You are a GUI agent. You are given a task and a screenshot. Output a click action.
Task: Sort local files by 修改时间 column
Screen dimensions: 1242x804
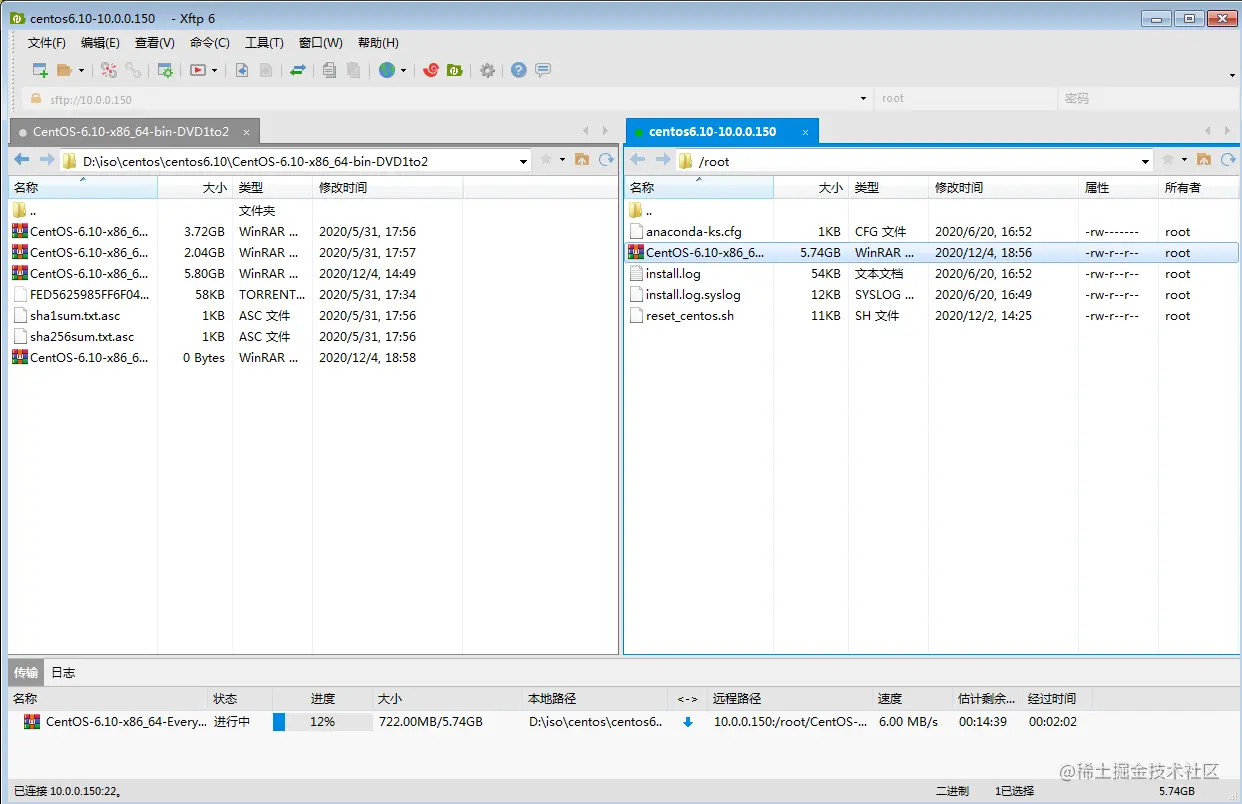[387, 188]
